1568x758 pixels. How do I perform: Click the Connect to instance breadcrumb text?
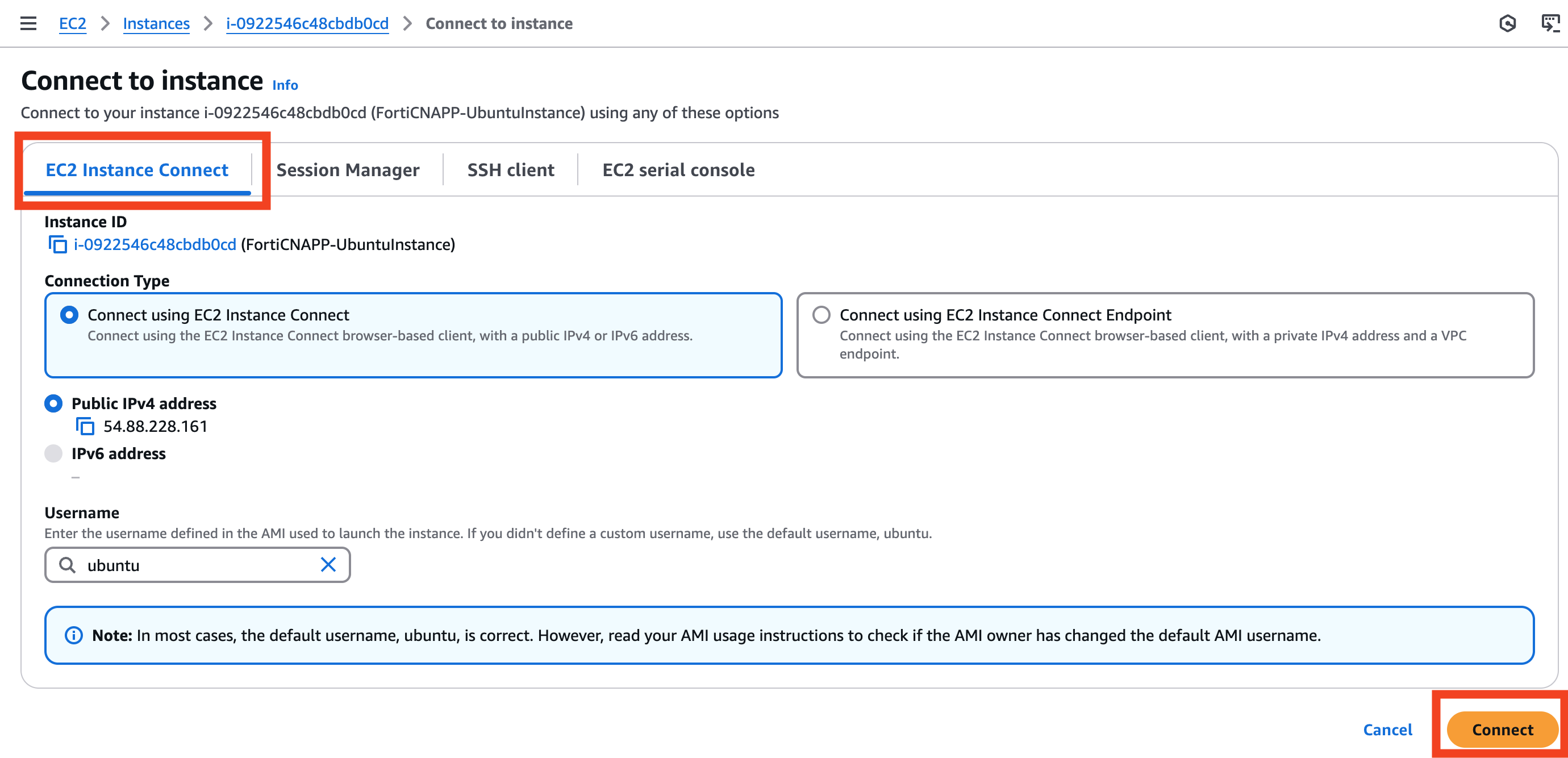[499, 23]
